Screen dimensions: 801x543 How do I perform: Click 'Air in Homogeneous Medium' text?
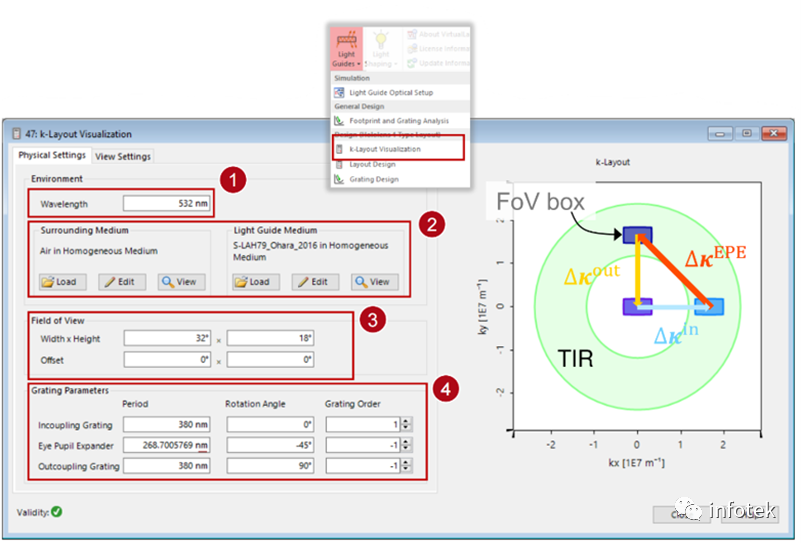(x=99, y=251)
